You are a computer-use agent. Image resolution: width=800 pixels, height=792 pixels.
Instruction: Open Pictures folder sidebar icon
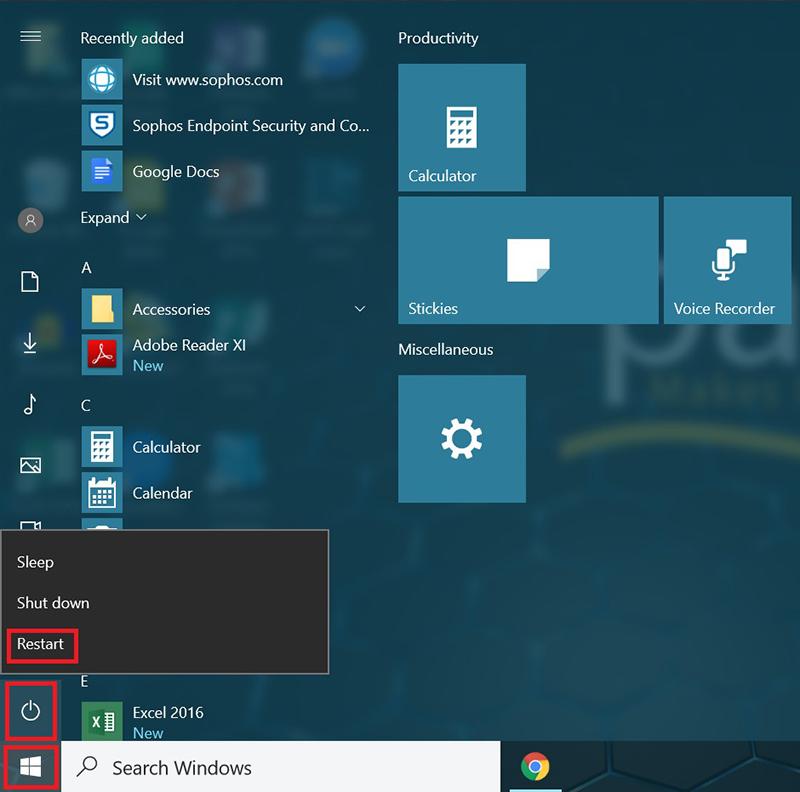coord(30,465)
